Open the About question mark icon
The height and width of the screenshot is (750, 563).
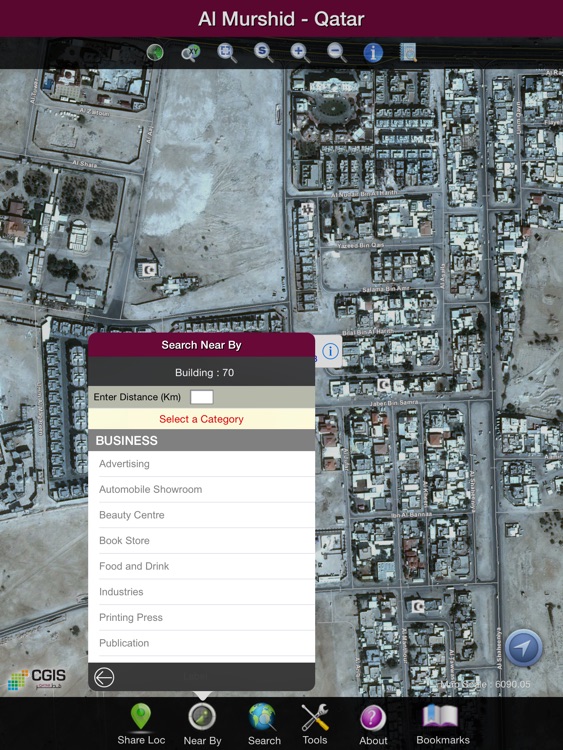pos(373,718)
